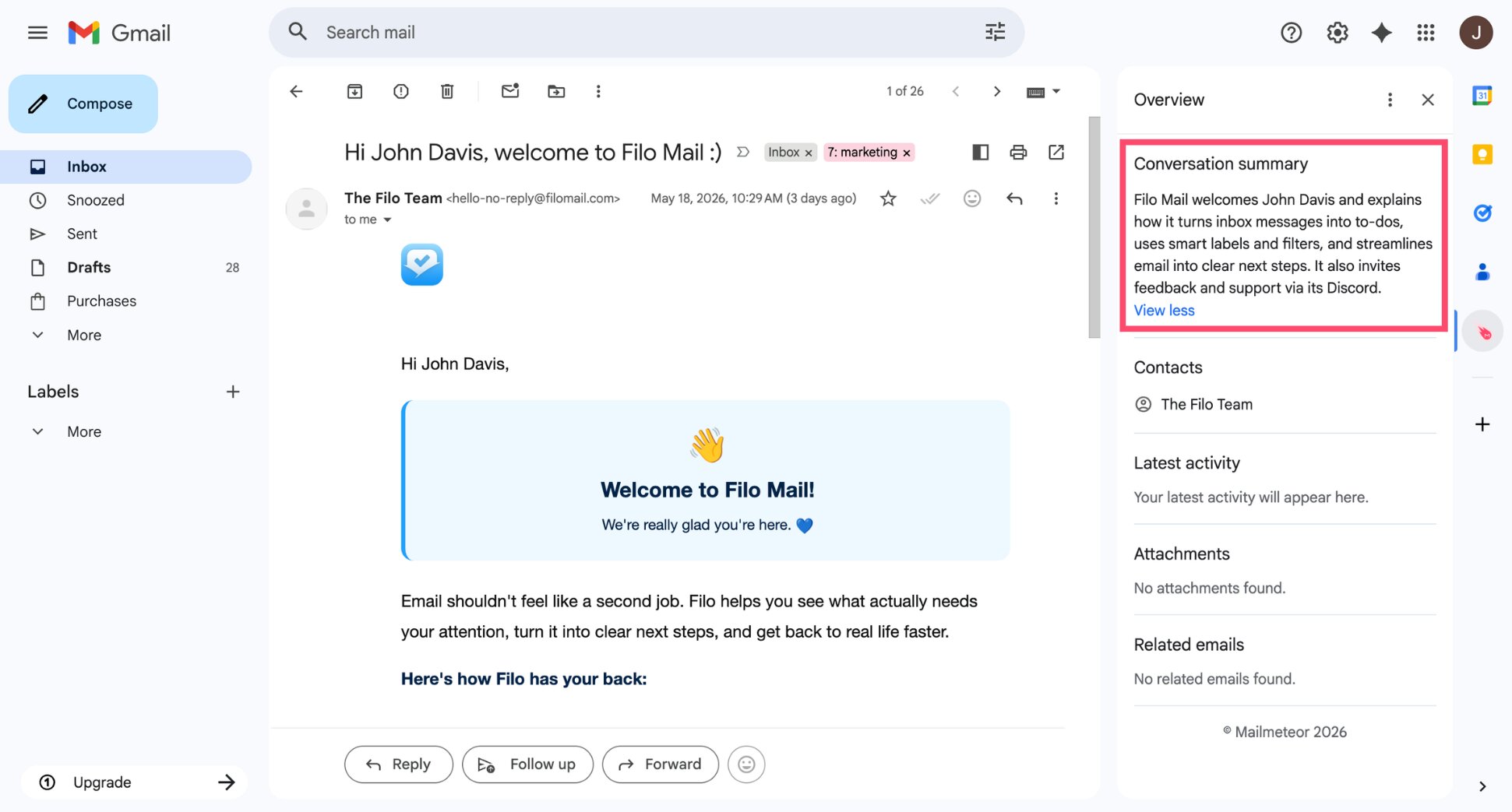Screen dimensions: 1512x812
Task: Click the Mailmeteor tracking double-check icon
Action: tap(930, 199)
